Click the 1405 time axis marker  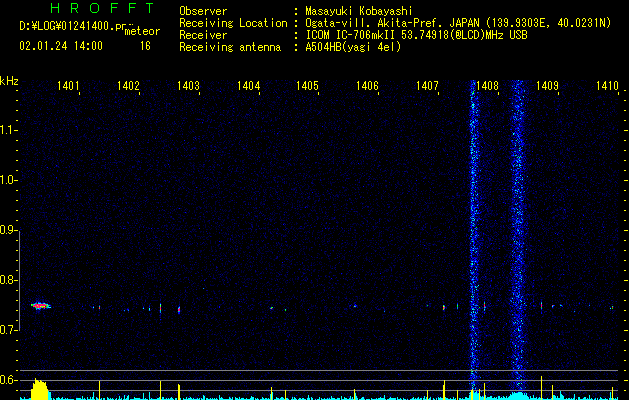click(x=307, y=85)
